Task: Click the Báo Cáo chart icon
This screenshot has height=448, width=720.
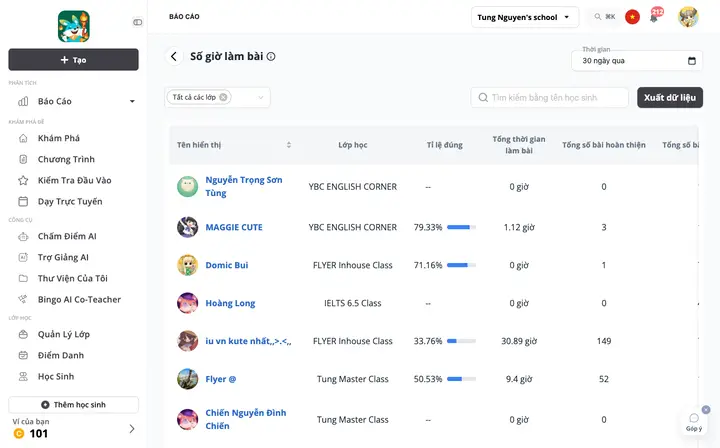Action: [23, 101]
